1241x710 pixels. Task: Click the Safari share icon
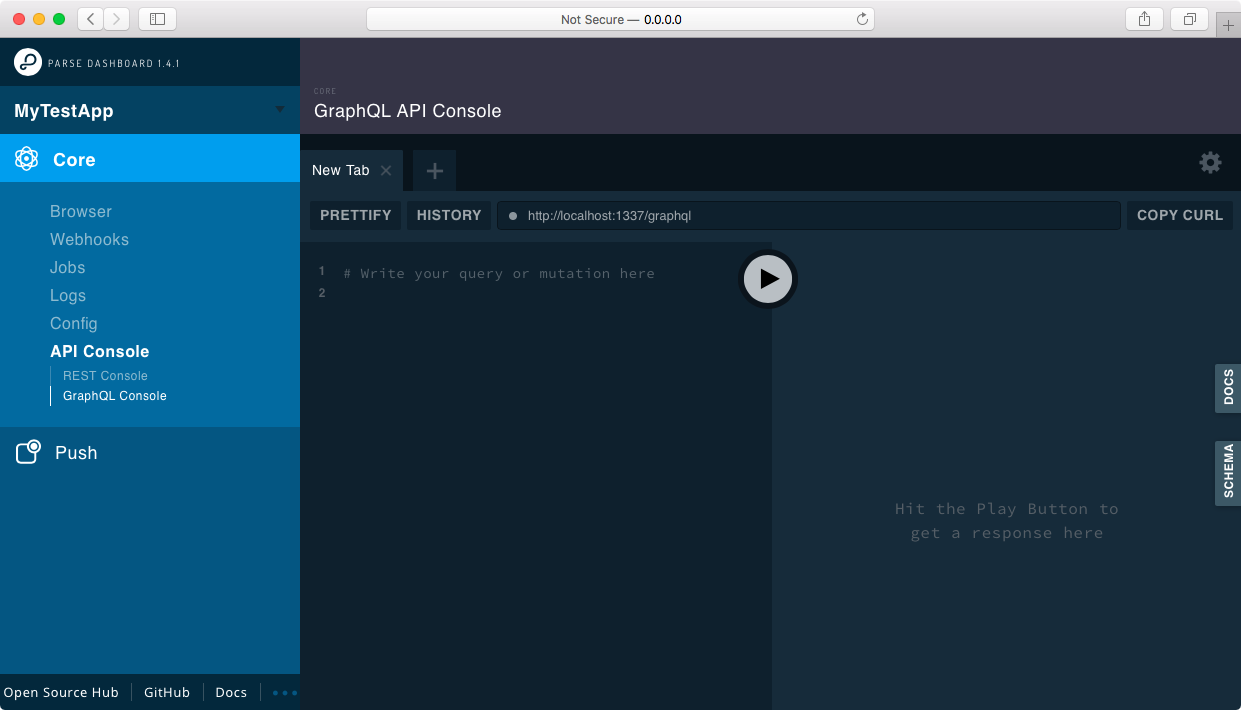pyautogui.click(x=1143, y=18)
